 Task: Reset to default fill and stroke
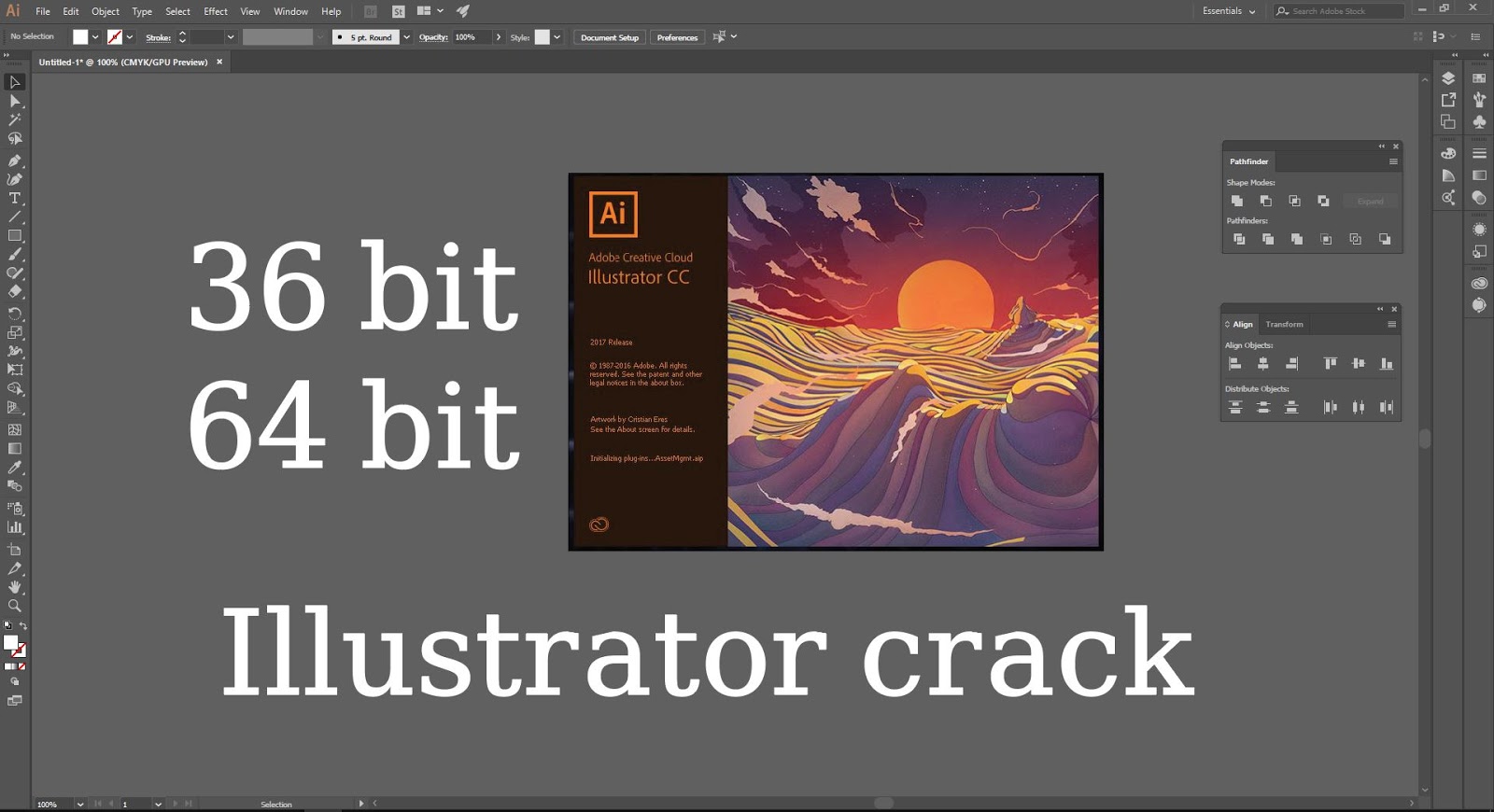(7, 625)
